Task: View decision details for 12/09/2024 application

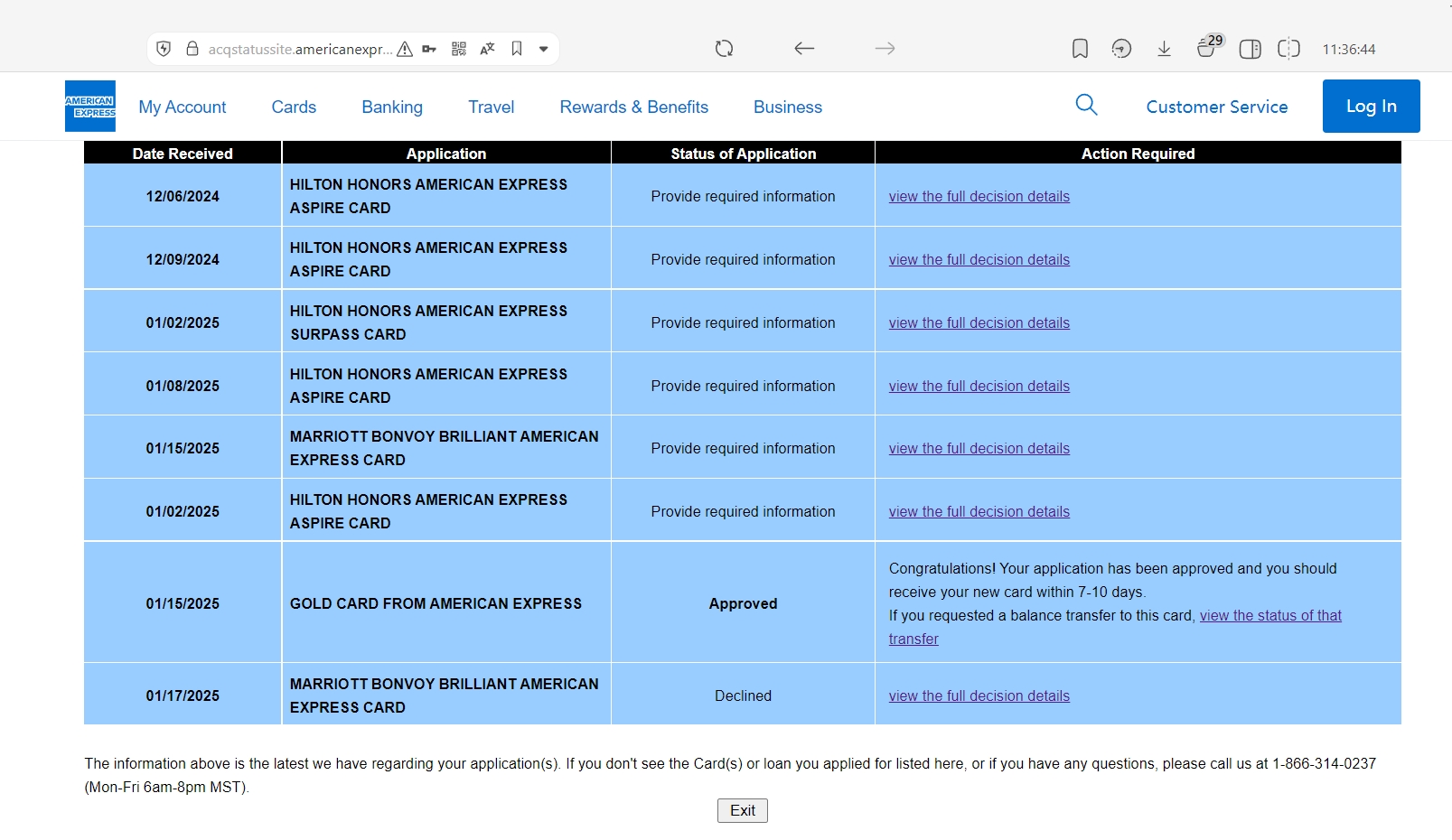Action: pos(979,259)
